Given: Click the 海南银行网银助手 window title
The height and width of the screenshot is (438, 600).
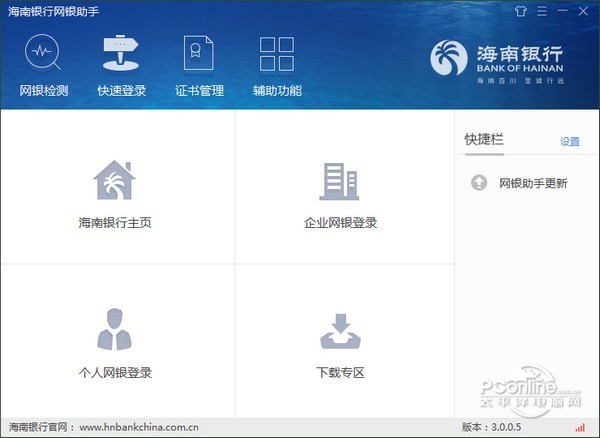Looking at the screenshot, I should (53, 11).
